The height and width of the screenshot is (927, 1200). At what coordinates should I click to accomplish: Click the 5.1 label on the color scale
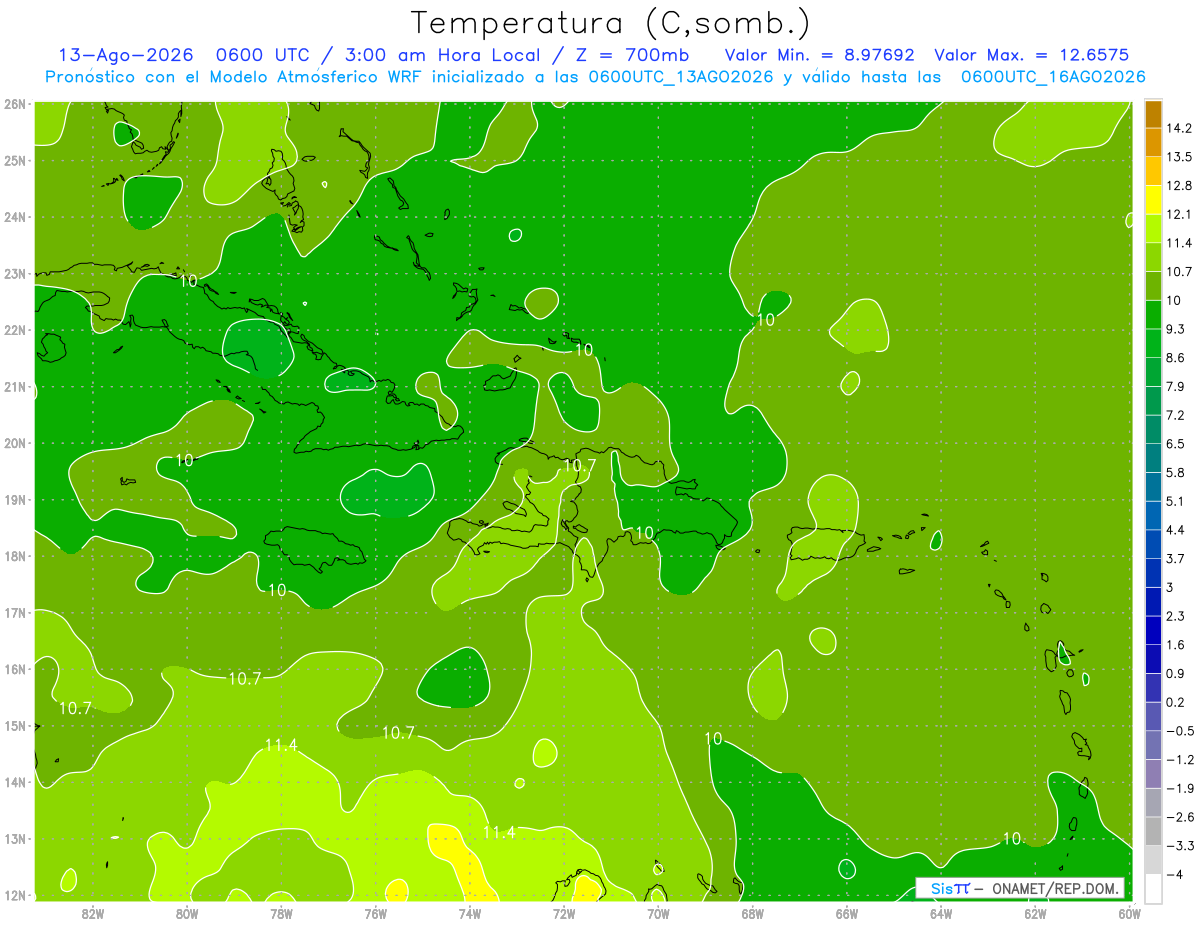click(1175, 502)
